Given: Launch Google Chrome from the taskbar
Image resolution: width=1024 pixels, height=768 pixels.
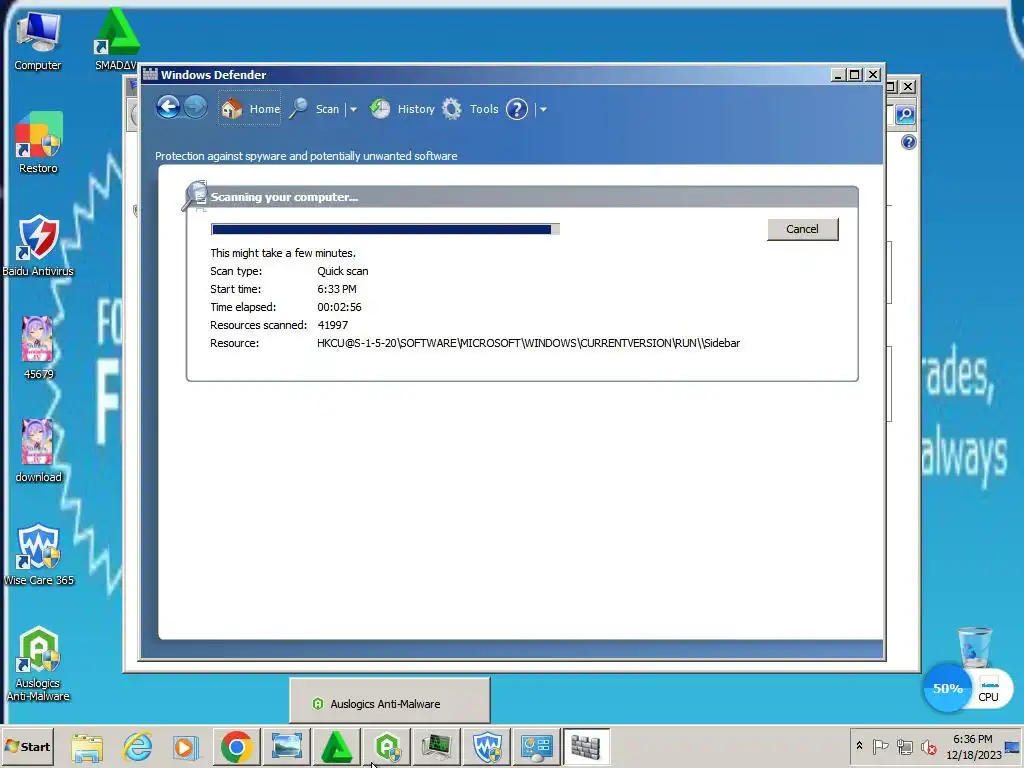Looking at the screenshot, I should click(236, 747).
